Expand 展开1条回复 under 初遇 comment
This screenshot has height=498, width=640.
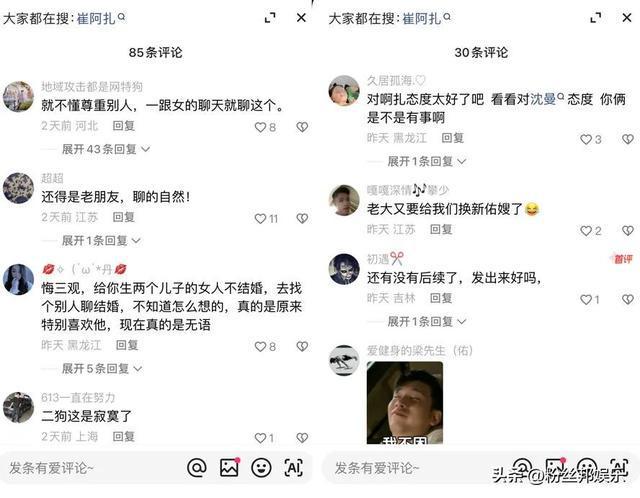tap(427, 322)
